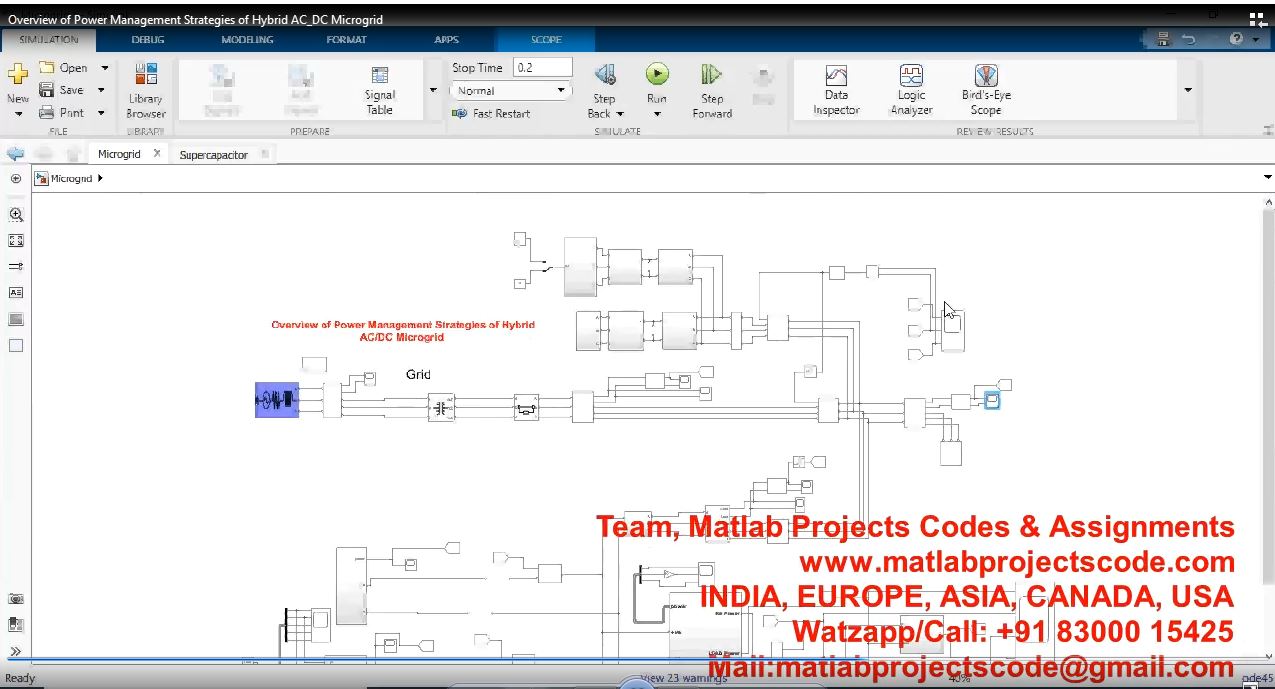This screenshot has height=689, width=1275.
Task: Click the Open file button
Action: (64, 68)
